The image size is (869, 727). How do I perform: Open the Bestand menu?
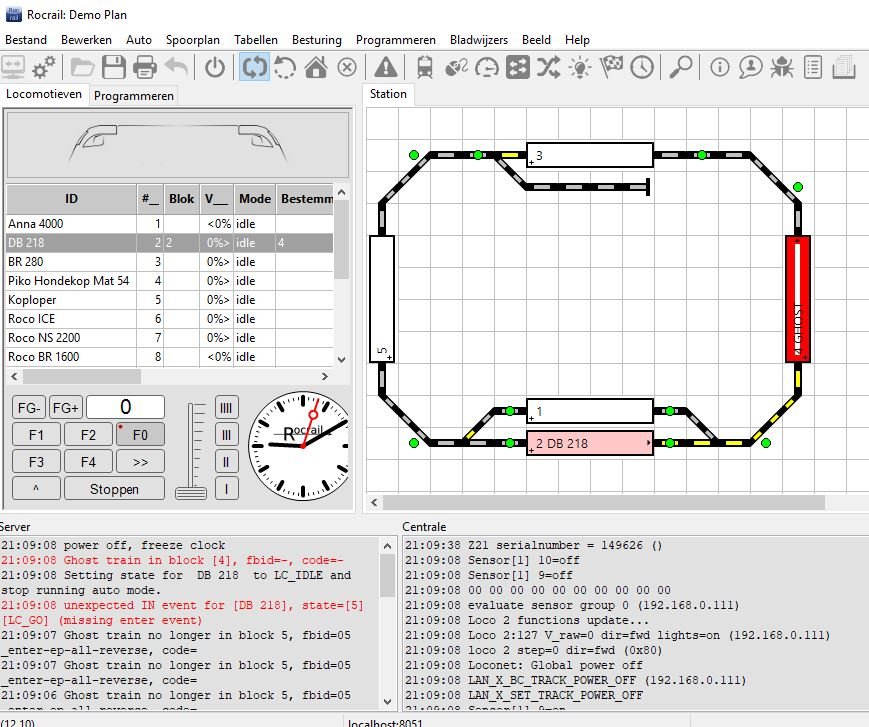(25, 40)
